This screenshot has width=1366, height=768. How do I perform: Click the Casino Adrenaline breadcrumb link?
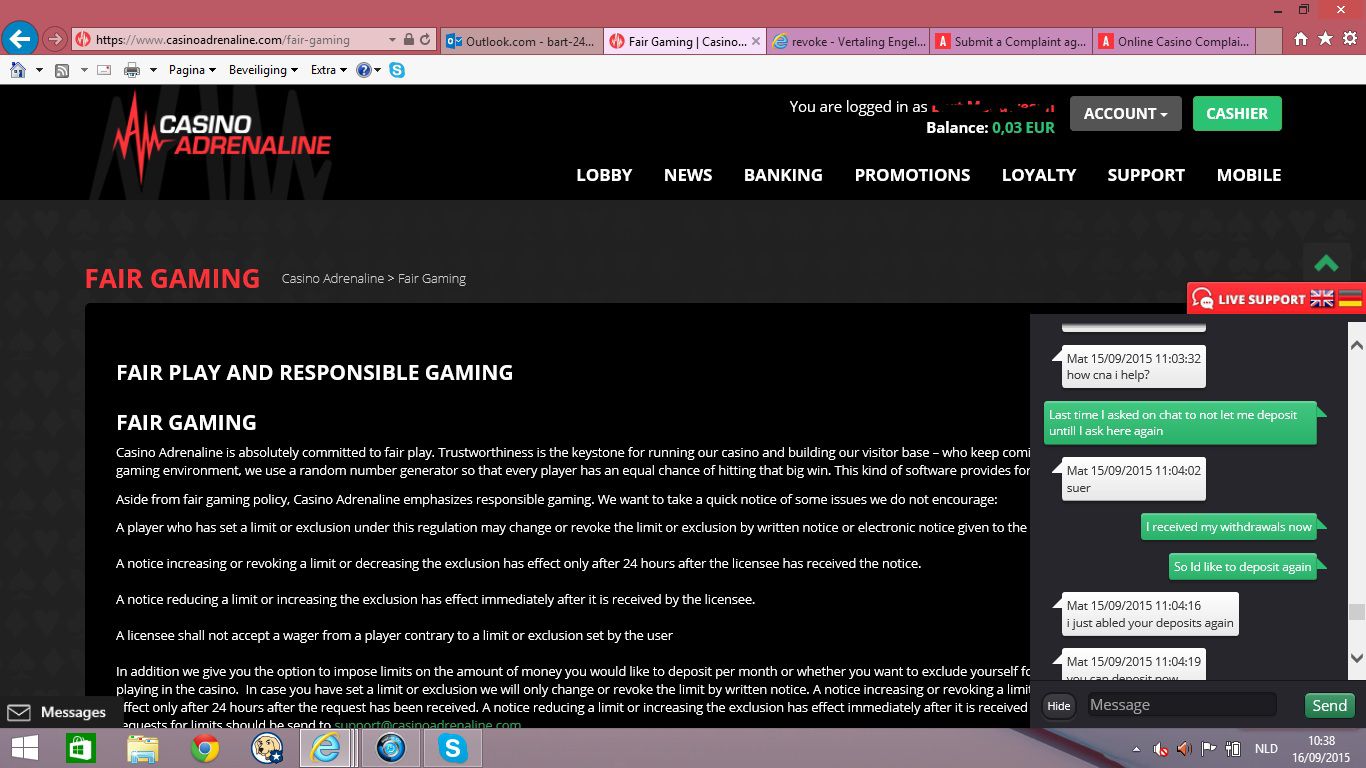pos(333,278)
